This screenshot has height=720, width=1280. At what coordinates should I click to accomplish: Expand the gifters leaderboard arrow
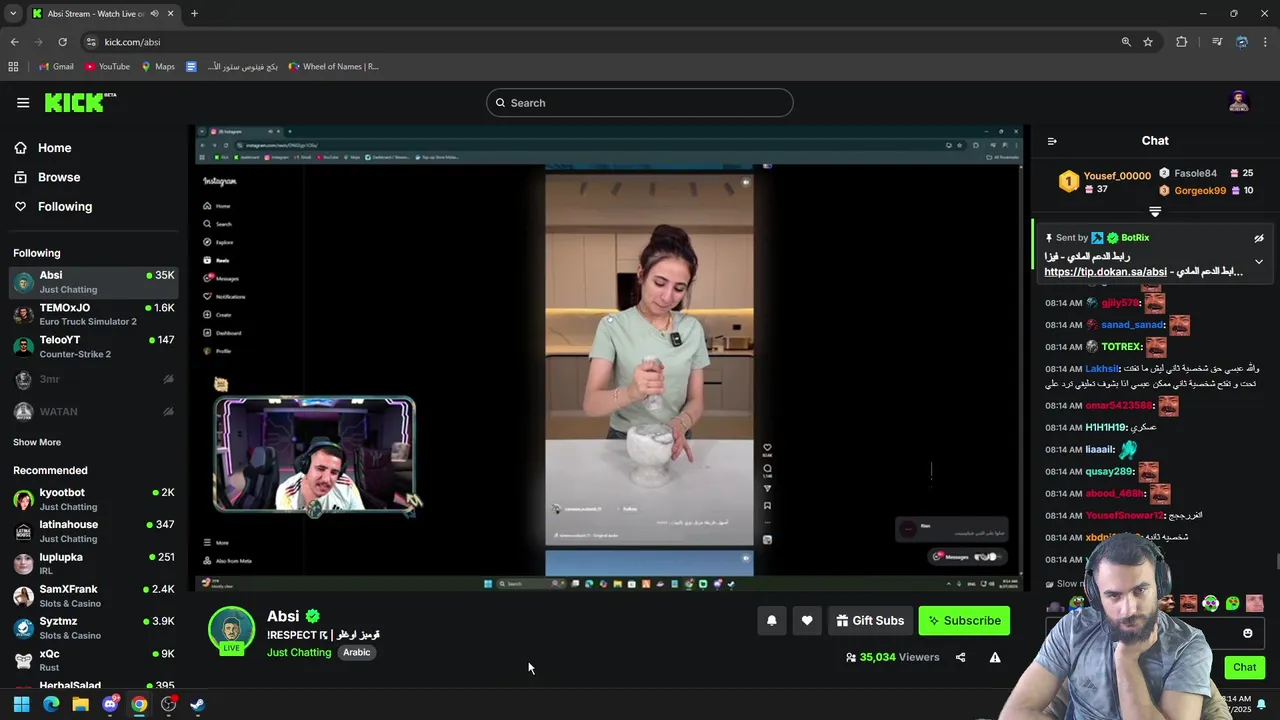click(1155, 211)
